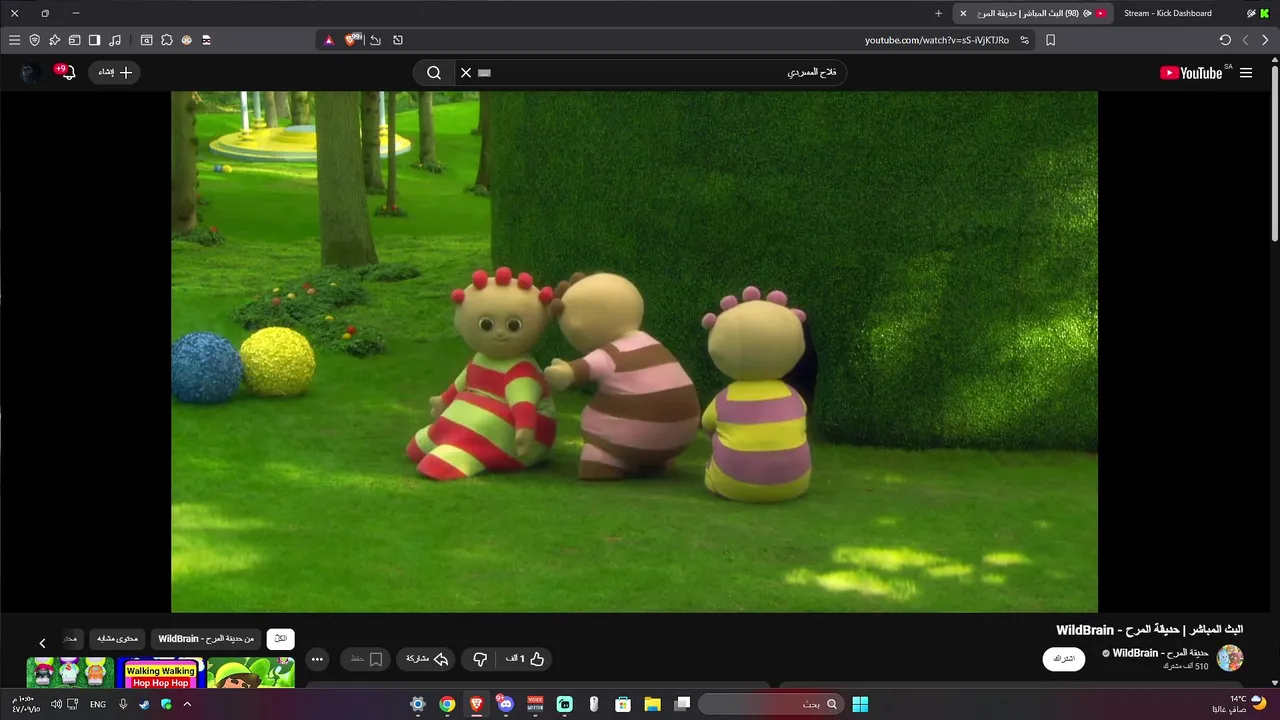Image resolution: width=1280 pixels, height=720 pixels.
Task: Open more actions three-dot menu
Action: click(x=317, y=659)
